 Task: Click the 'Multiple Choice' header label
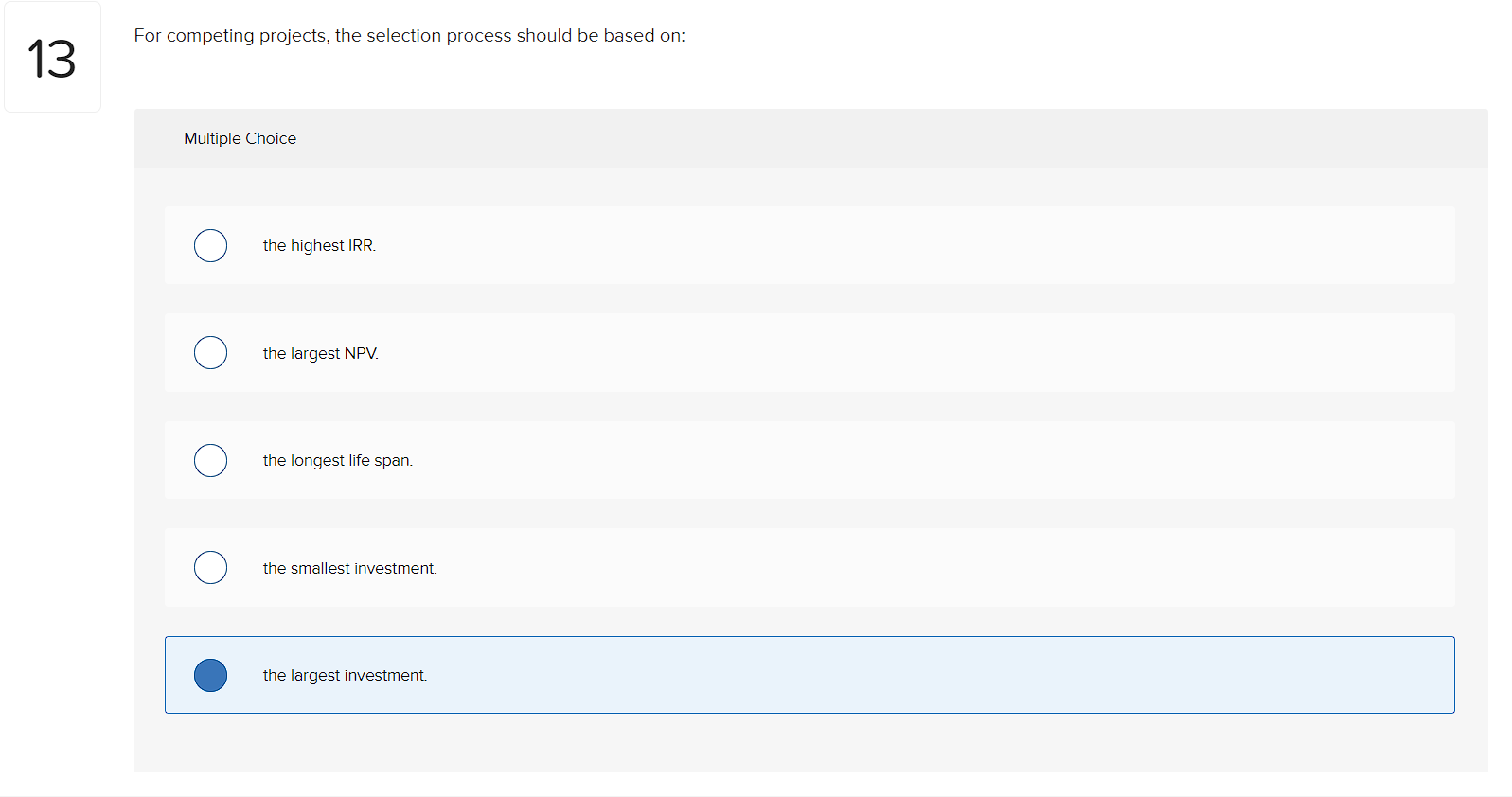point(240,138)
